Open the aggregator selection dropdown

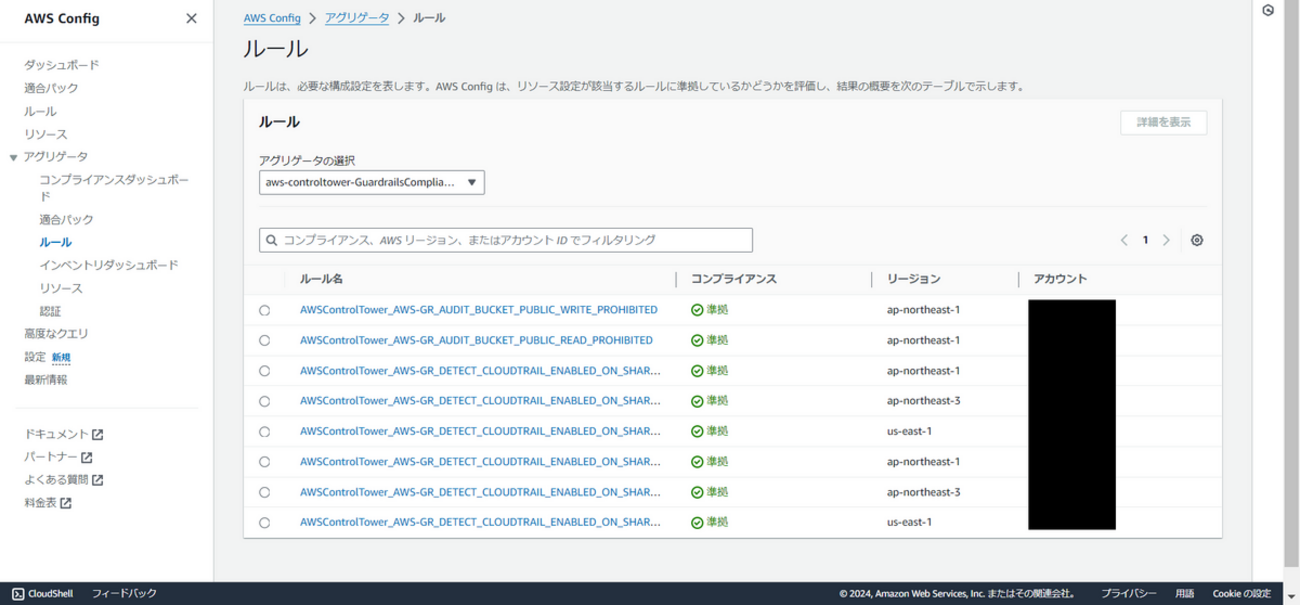(x=372, y=183)
